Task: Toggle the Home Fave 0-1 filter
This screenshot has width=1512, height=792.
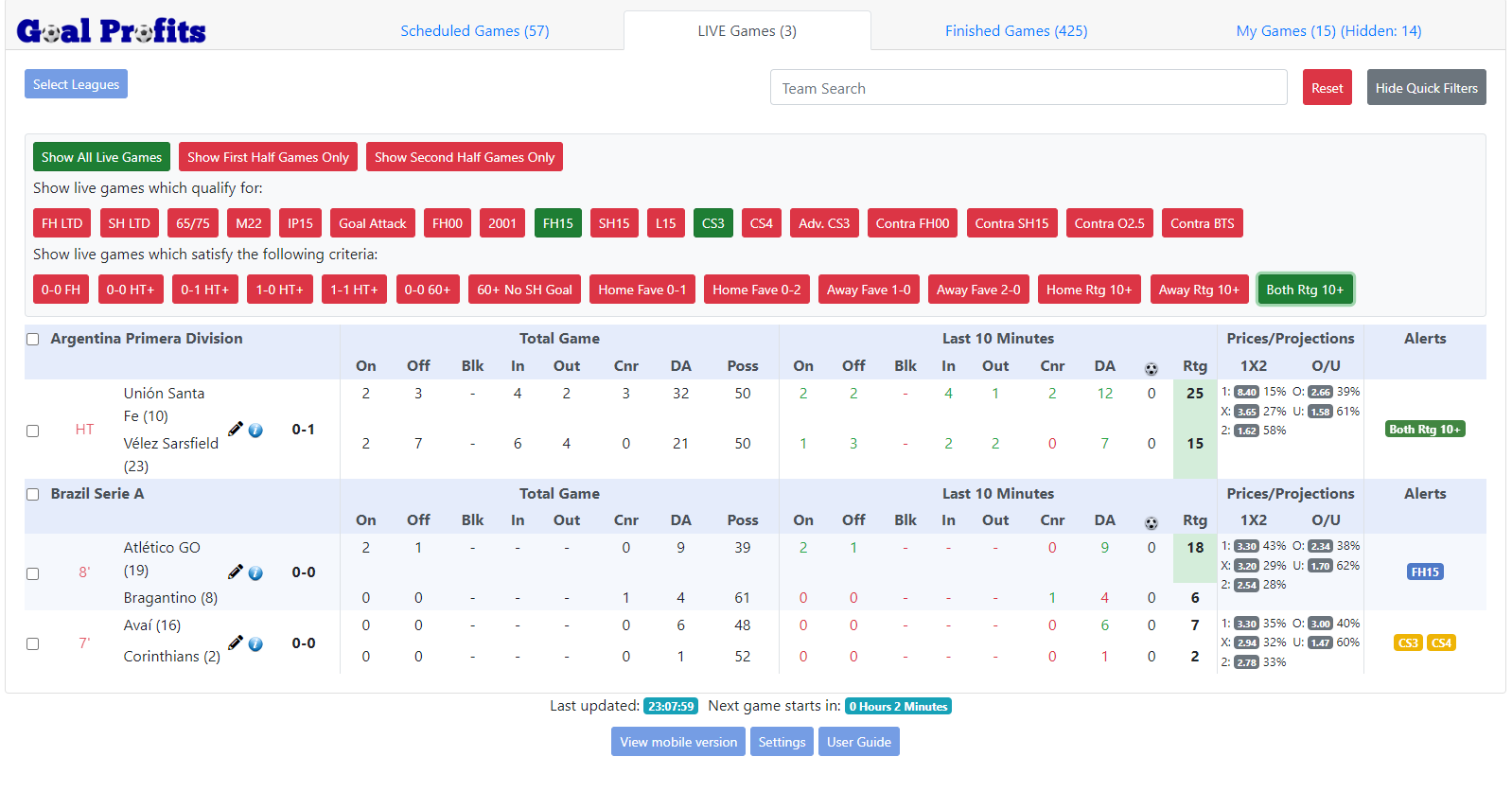Action: pos(642,290)
